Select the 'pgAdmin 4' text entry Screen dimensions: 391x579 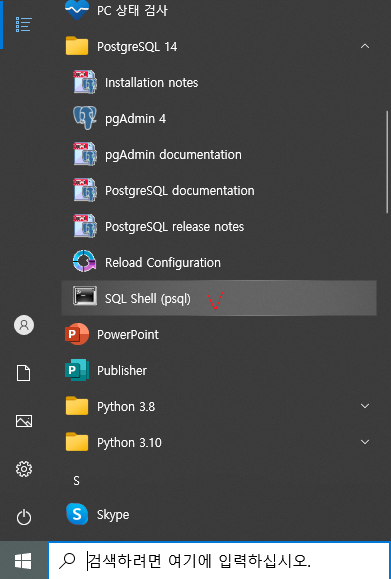[x=136, y=119]
